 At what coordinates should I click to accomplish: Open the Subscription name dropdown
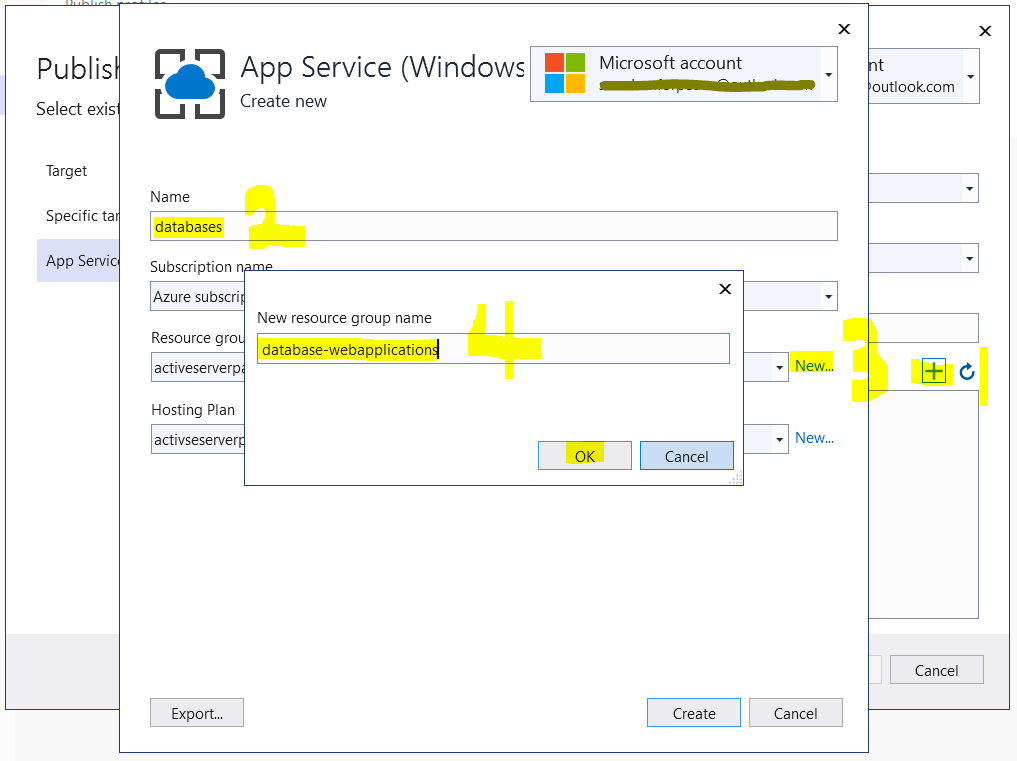(x=828, y=296)
